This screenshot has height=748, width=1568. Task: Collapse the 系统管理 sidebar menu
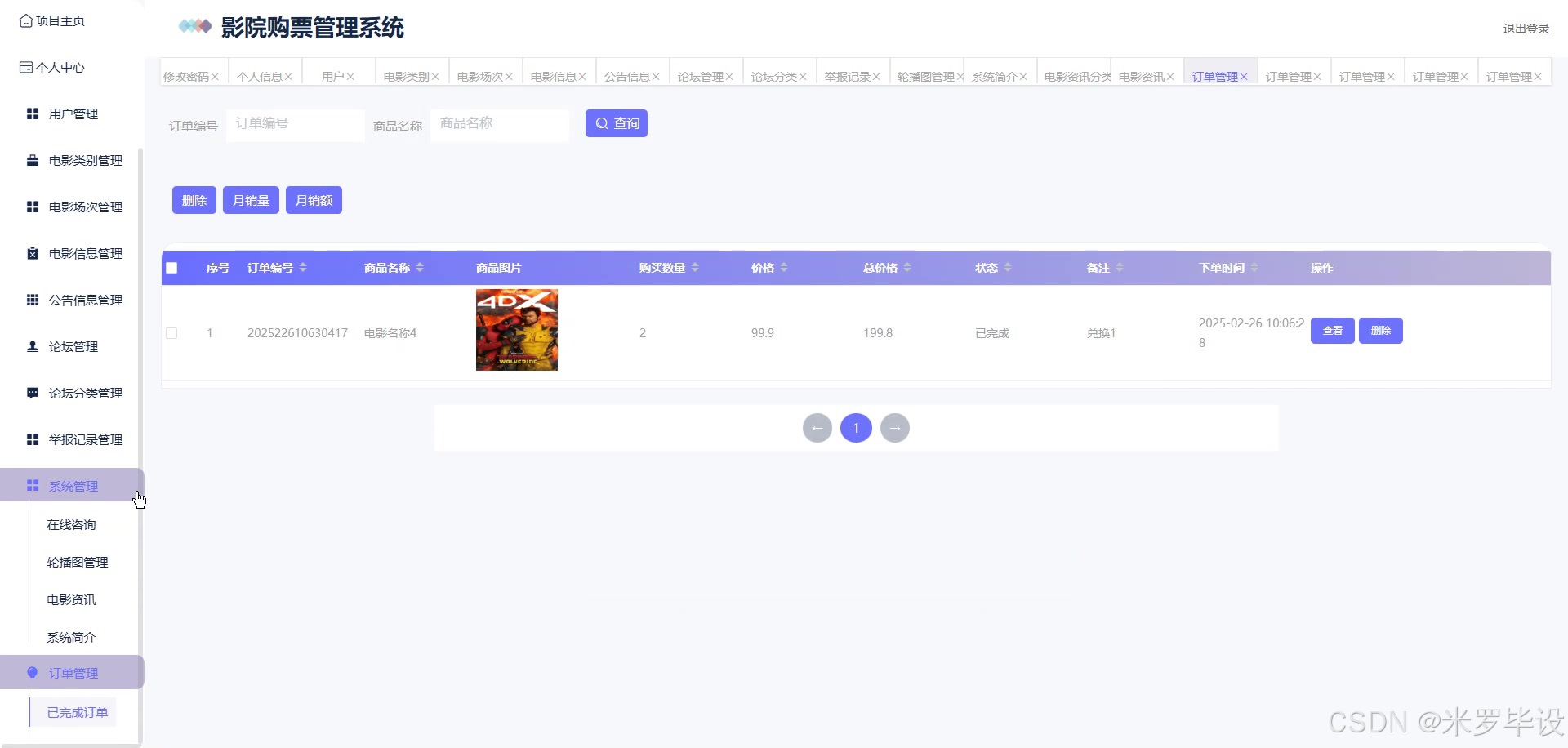(x=72, y=486)
